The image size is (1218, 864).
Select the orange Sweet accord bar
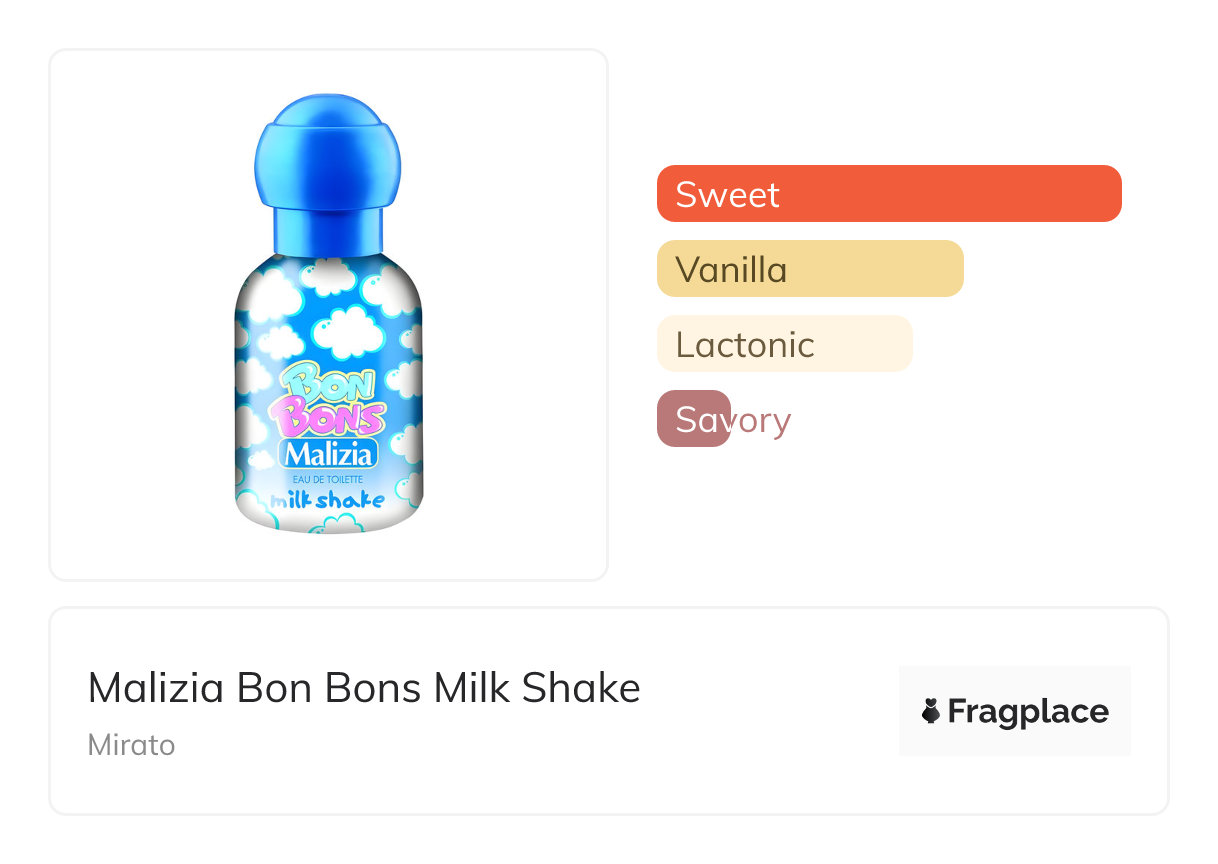(x=889, y=193)
